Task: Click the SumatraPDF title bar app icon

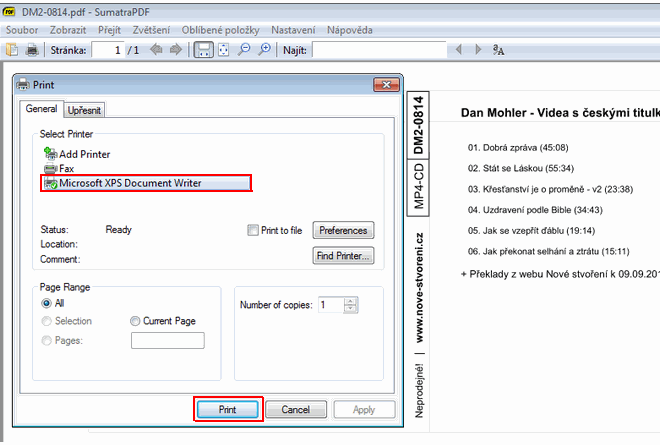Action: pyautogui.click(x=8, y=11)
